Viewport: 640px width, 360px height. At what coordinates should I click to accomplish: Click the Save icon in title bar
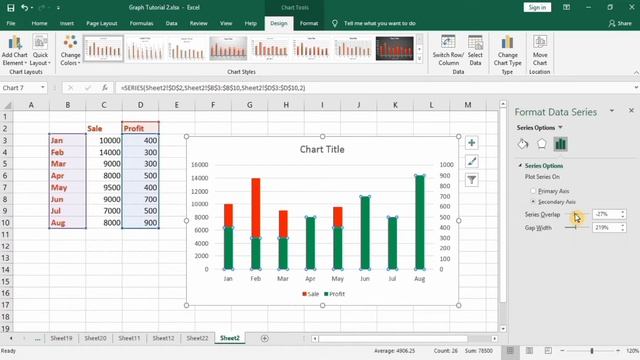coord(11,7)
